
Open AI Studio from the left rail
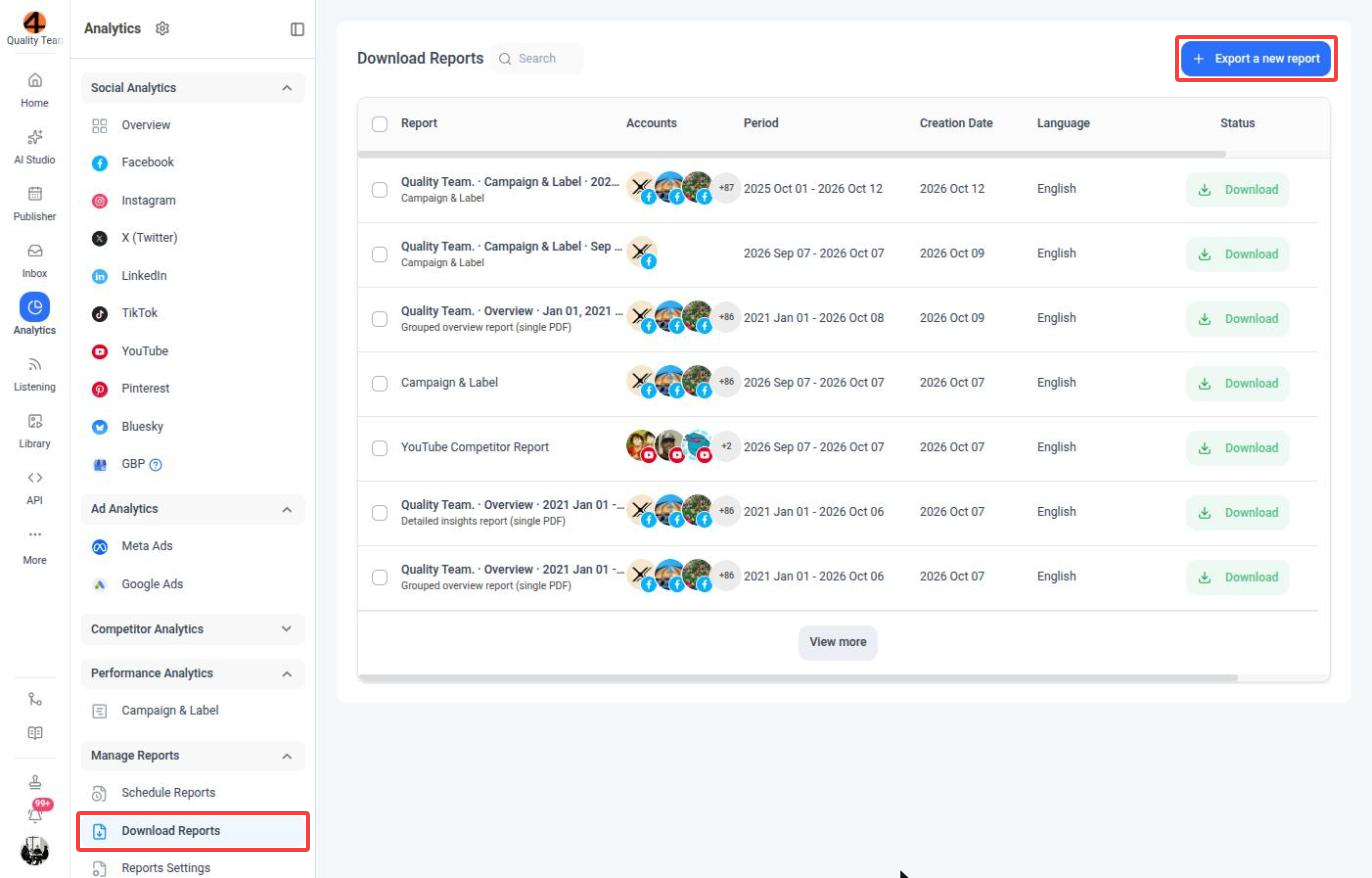[35, 146]
